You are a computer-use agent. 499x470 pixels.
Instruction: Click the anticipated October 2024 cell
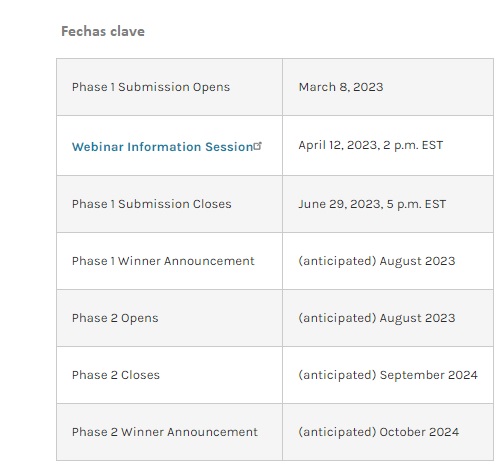(x=388, y=432)
